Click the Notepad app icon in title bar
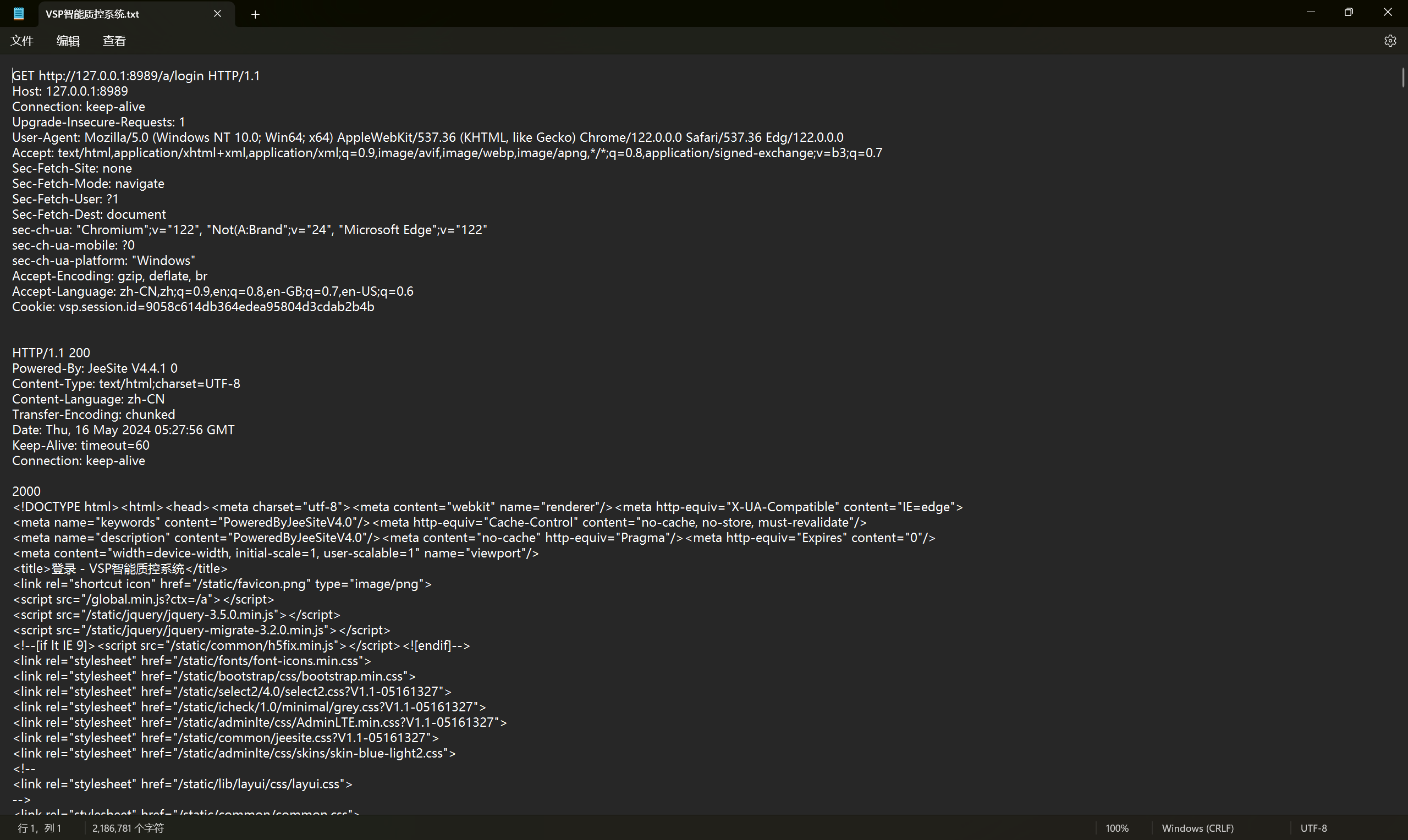This screenshot has width=1408, height=840. pyautogui.click(x=19, y=14)
